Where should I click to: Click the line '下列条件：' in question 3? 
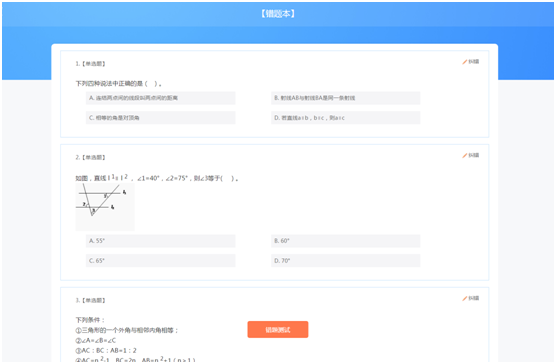(90, 320)
